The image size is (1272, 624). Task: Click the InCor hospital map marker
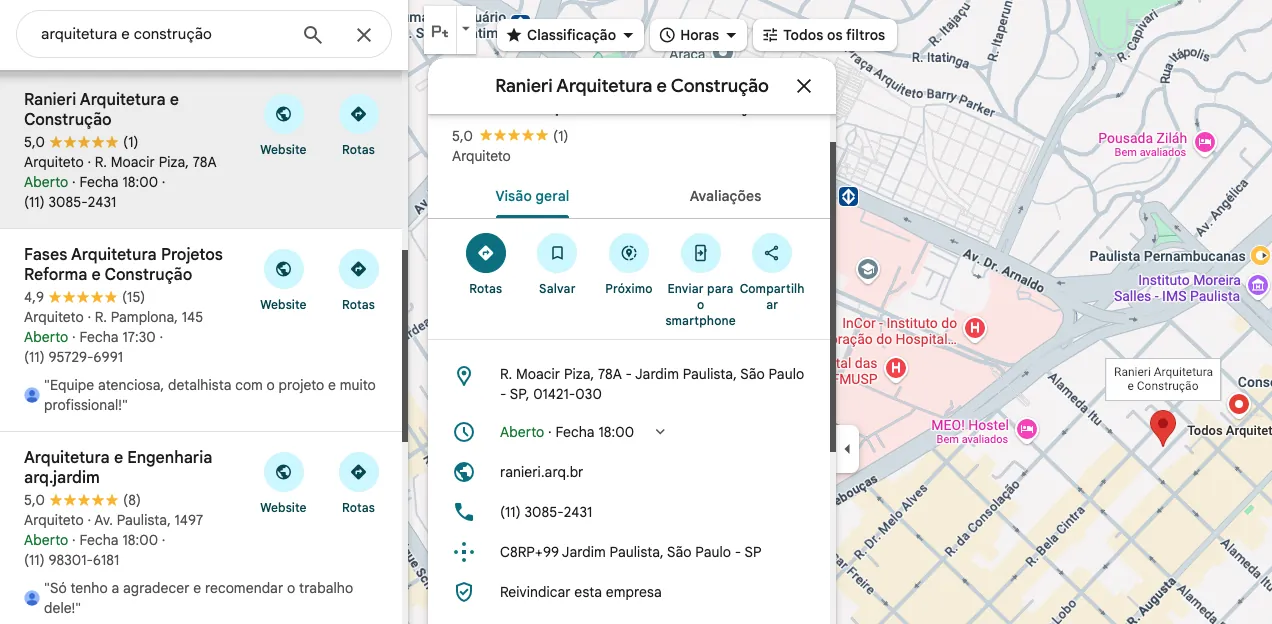[x=974, y=327]
